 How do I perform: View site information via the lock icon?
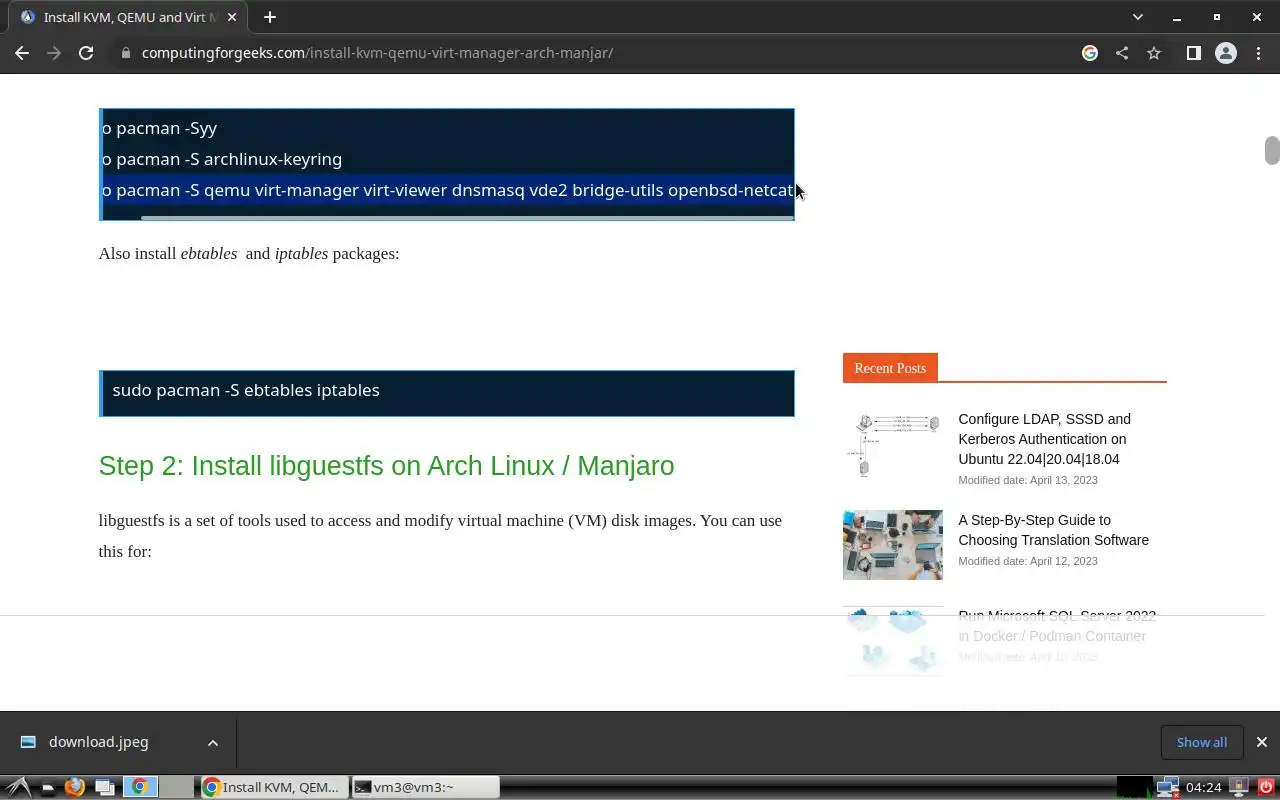click(x=126, y=53)
